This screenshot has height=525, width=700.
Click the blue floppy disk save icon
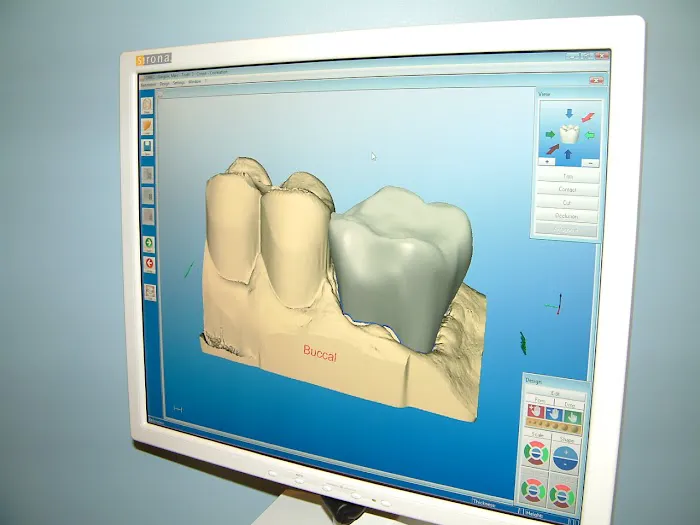pos(147,147)
